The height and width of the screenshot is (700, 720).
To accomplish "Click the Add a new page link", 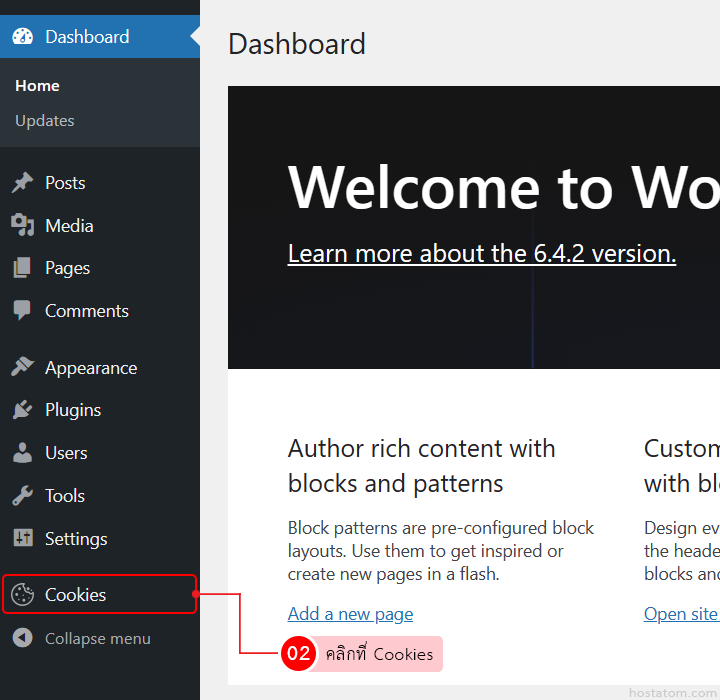I will click(x=350, y=614).
